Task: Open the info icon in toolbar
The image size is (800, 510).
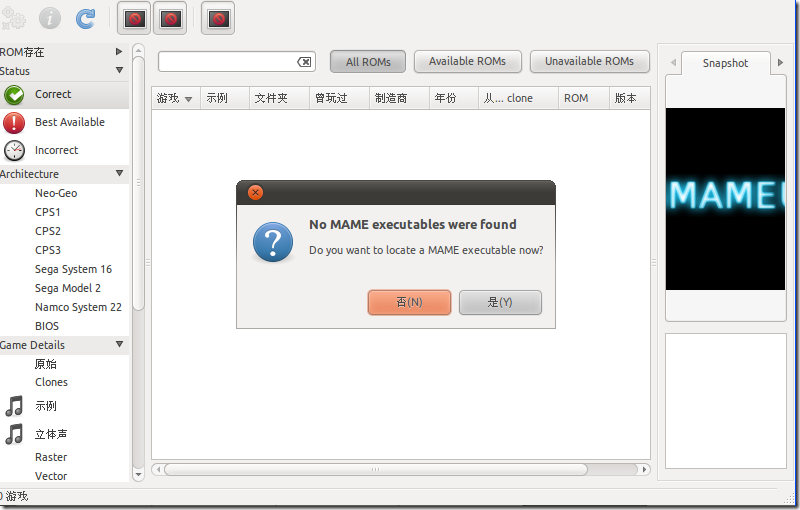Action: point(50,19)
